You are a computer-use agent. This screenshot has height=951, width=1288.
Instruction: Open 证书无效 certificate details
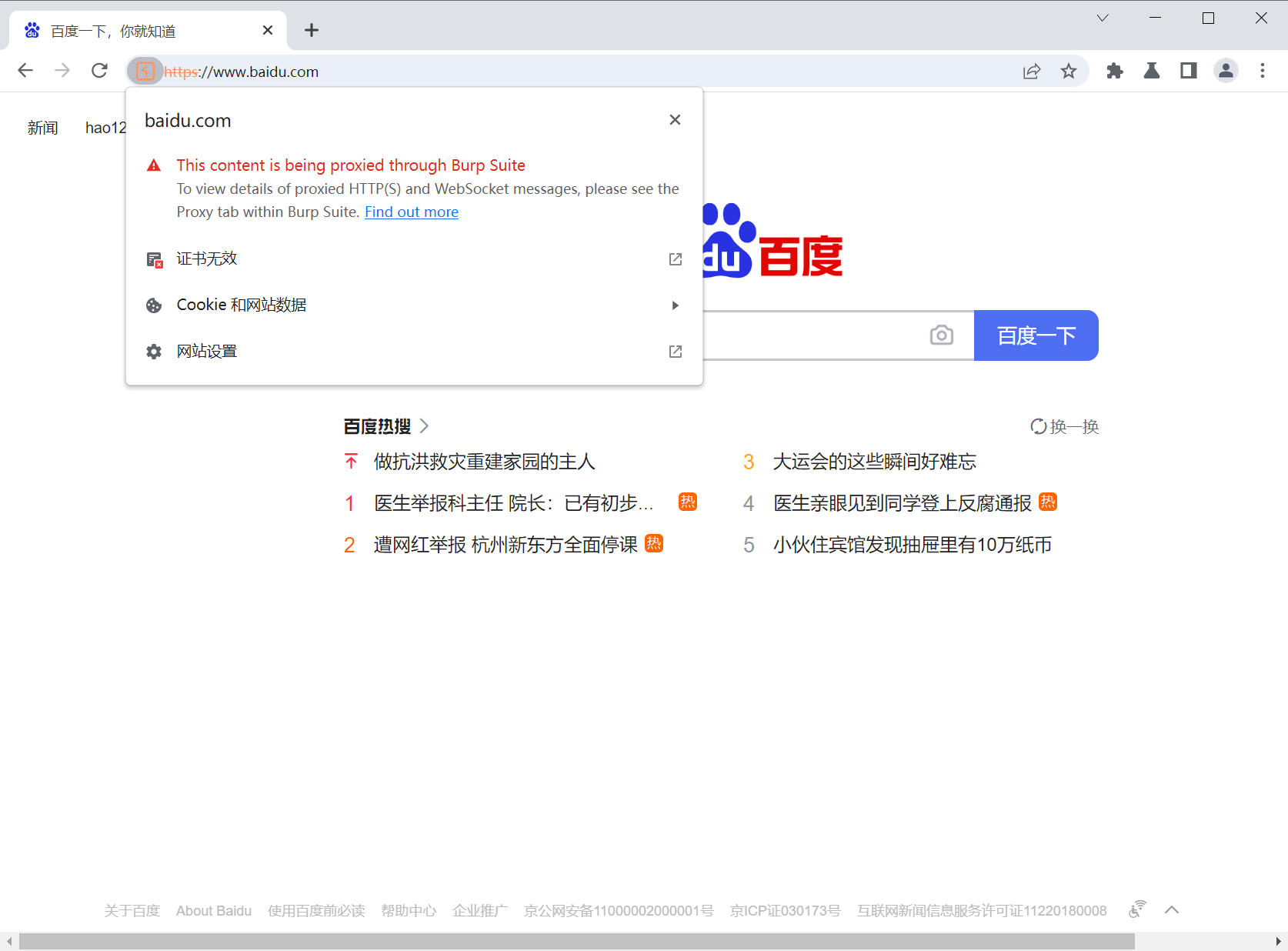(414, 259)
